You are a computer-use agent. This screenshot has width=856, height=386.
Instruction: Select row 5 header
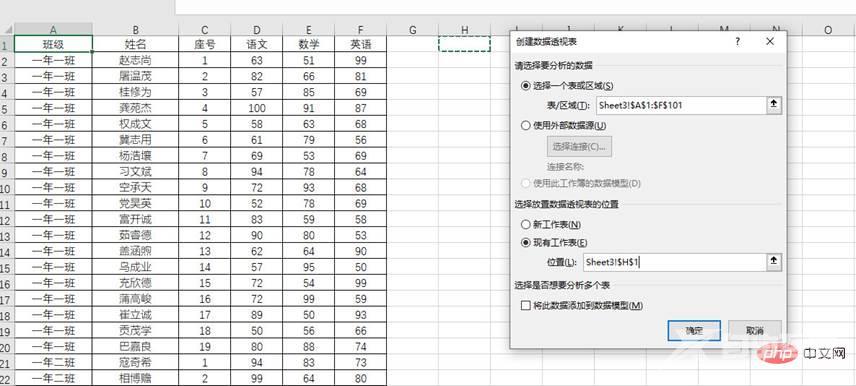coord(7,108)
